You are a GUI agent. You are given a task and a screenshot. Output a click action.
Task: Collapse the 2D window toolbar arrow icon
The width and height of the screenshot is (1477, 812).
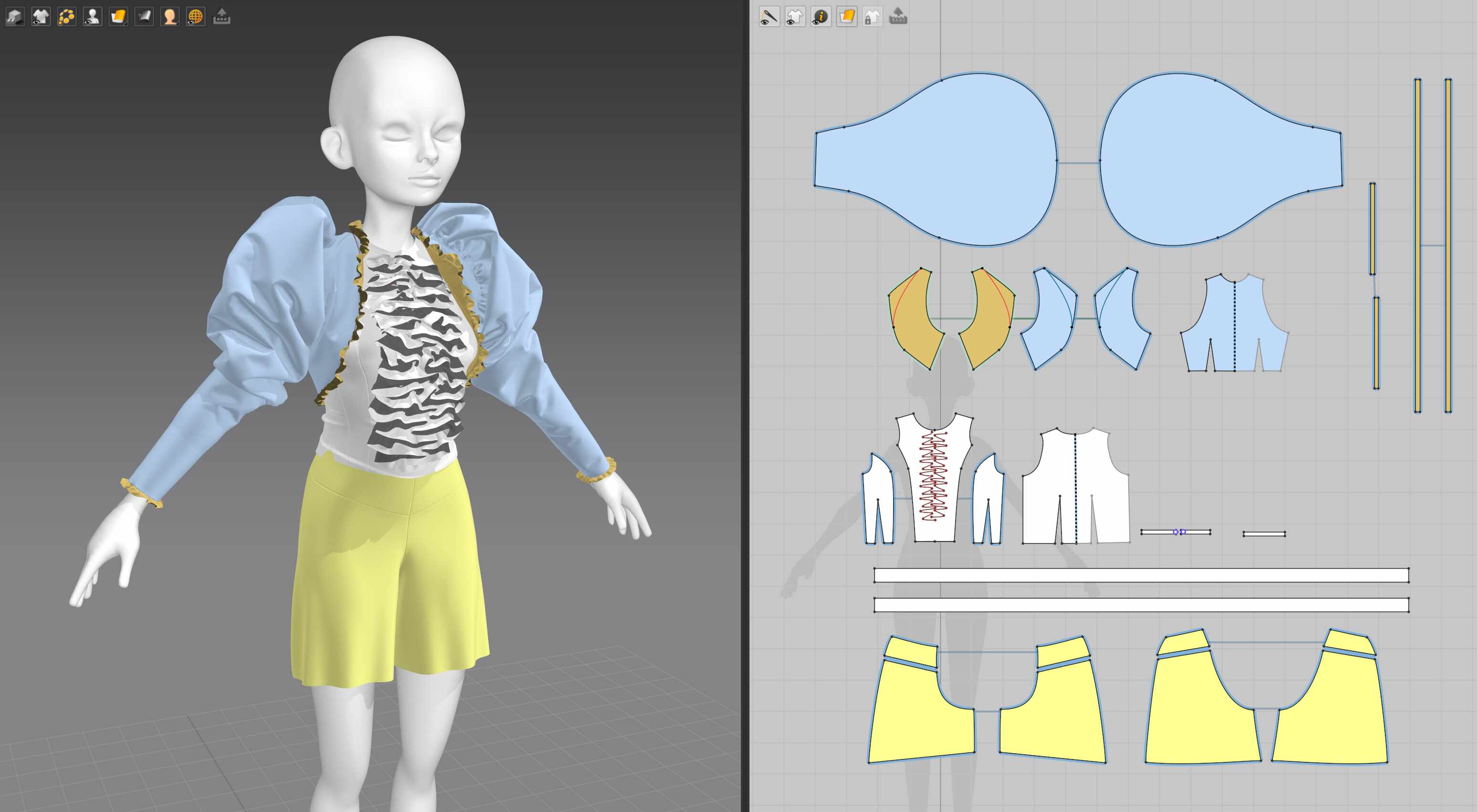tap(898, 17)
